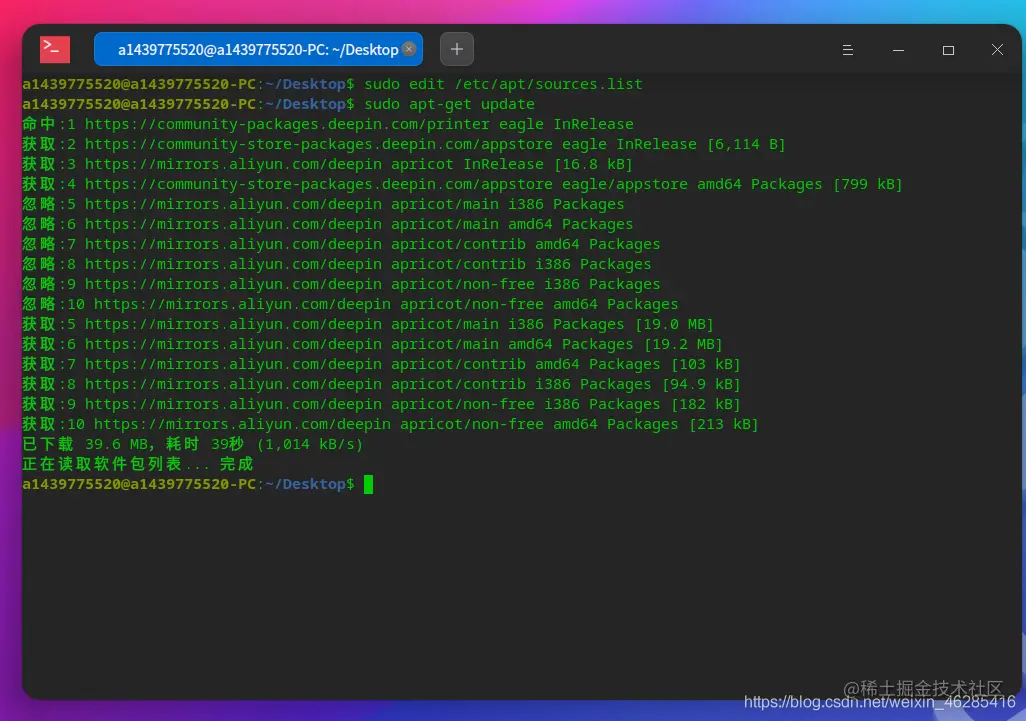1026x721 pixels.
Task: Click the community-packages printer eagle InRelease line
Action: click(x=328, y=124)
